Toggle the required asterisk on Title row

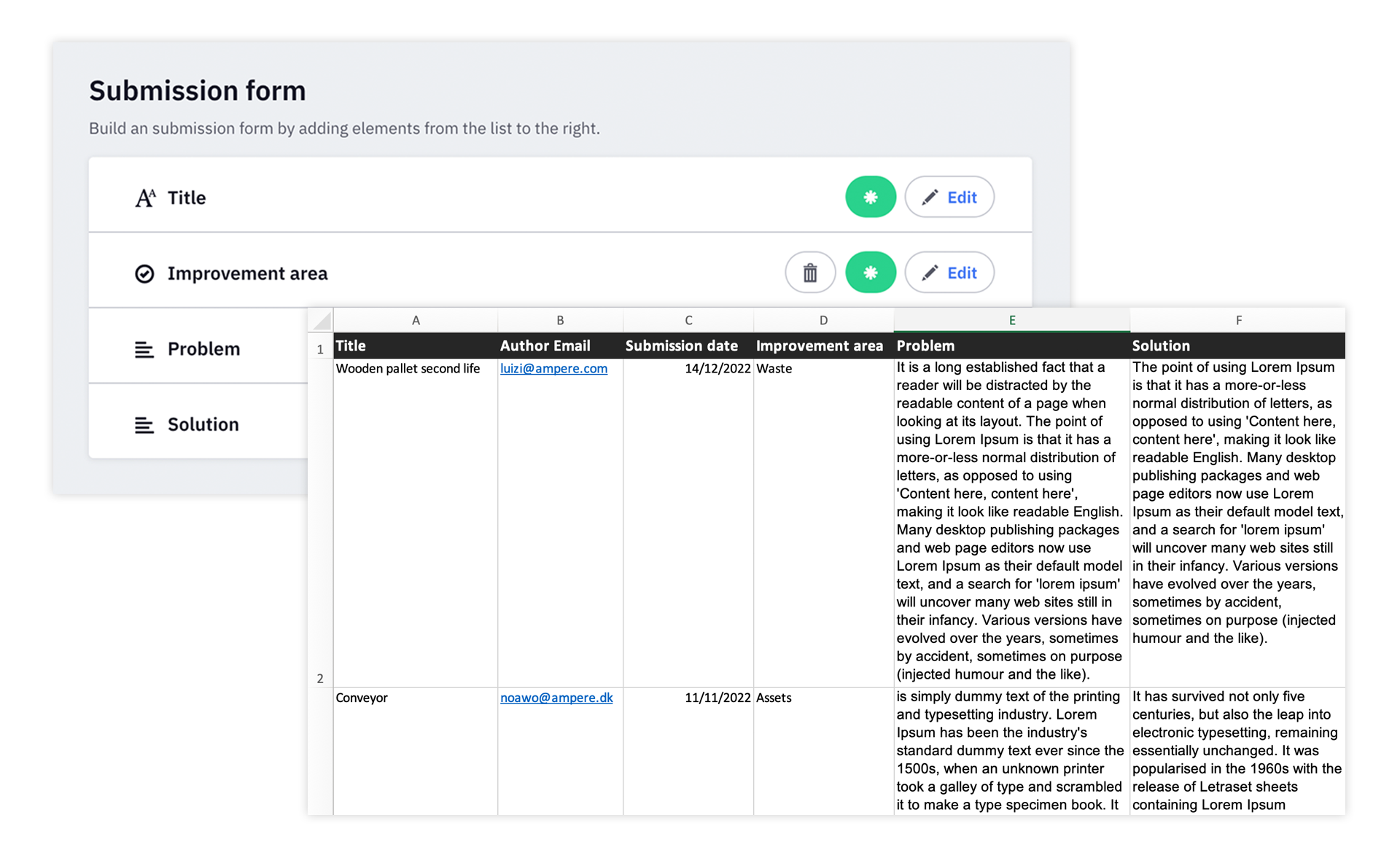click(x=871, y=197)
